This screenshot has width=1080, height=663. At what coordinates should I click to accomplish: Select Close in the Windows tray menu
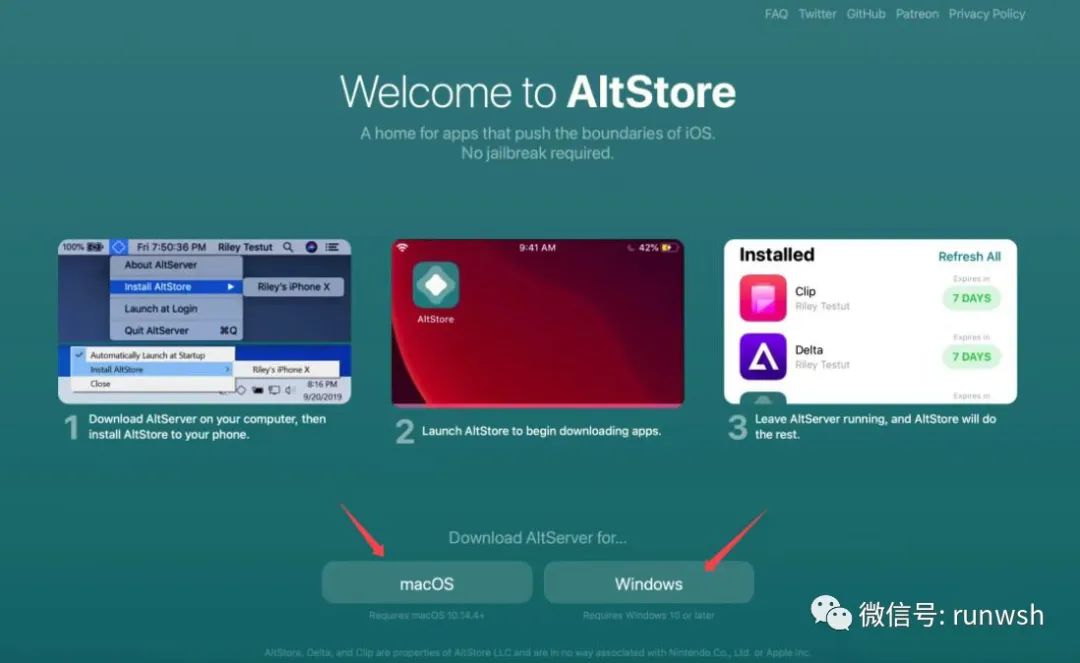[153, 383]
